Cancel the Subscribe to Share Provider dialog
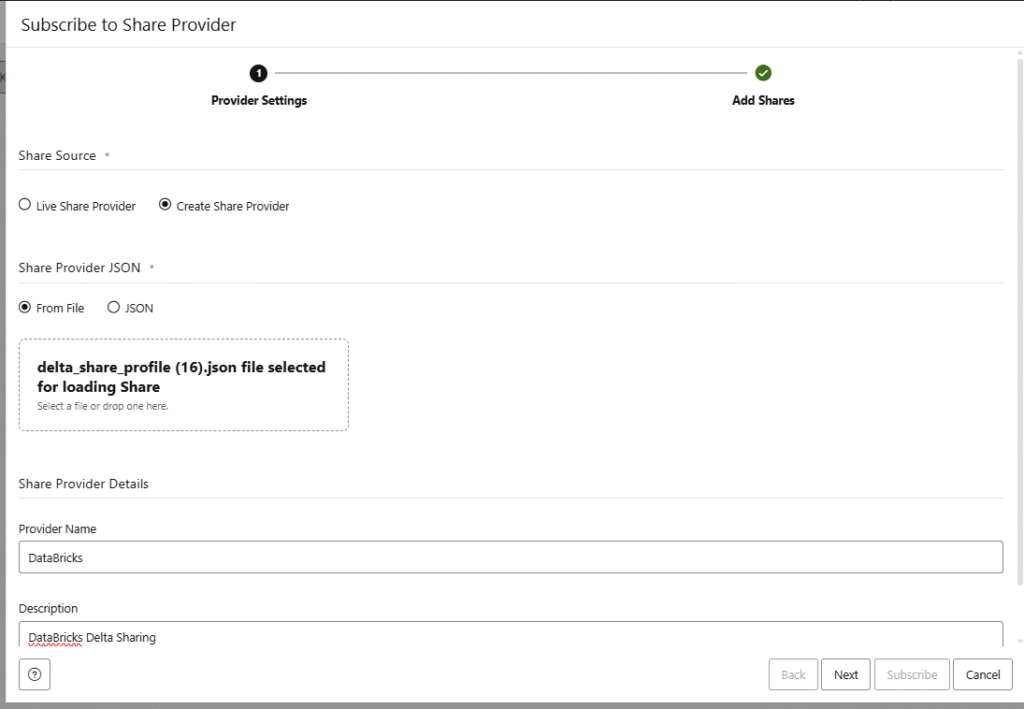1024x709 pixels. pyautogui.click(x=982, y=674)
